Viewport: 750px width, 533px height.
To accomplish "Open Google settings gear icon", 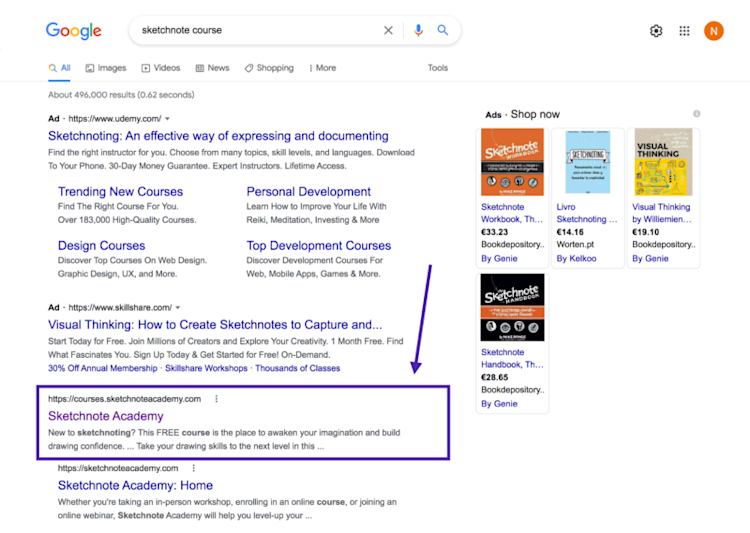I will [656, 31].
